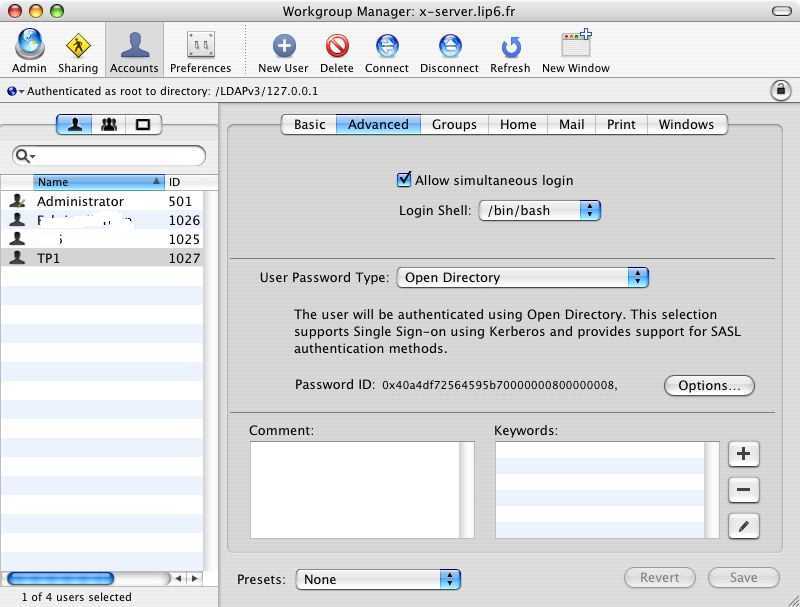Add a keyword with the plus button

[743, 453]
